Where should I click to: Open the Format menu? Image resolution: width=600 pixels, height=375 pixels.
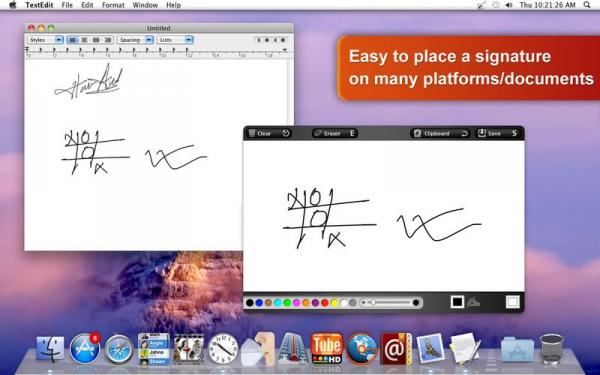click(113, 5)
